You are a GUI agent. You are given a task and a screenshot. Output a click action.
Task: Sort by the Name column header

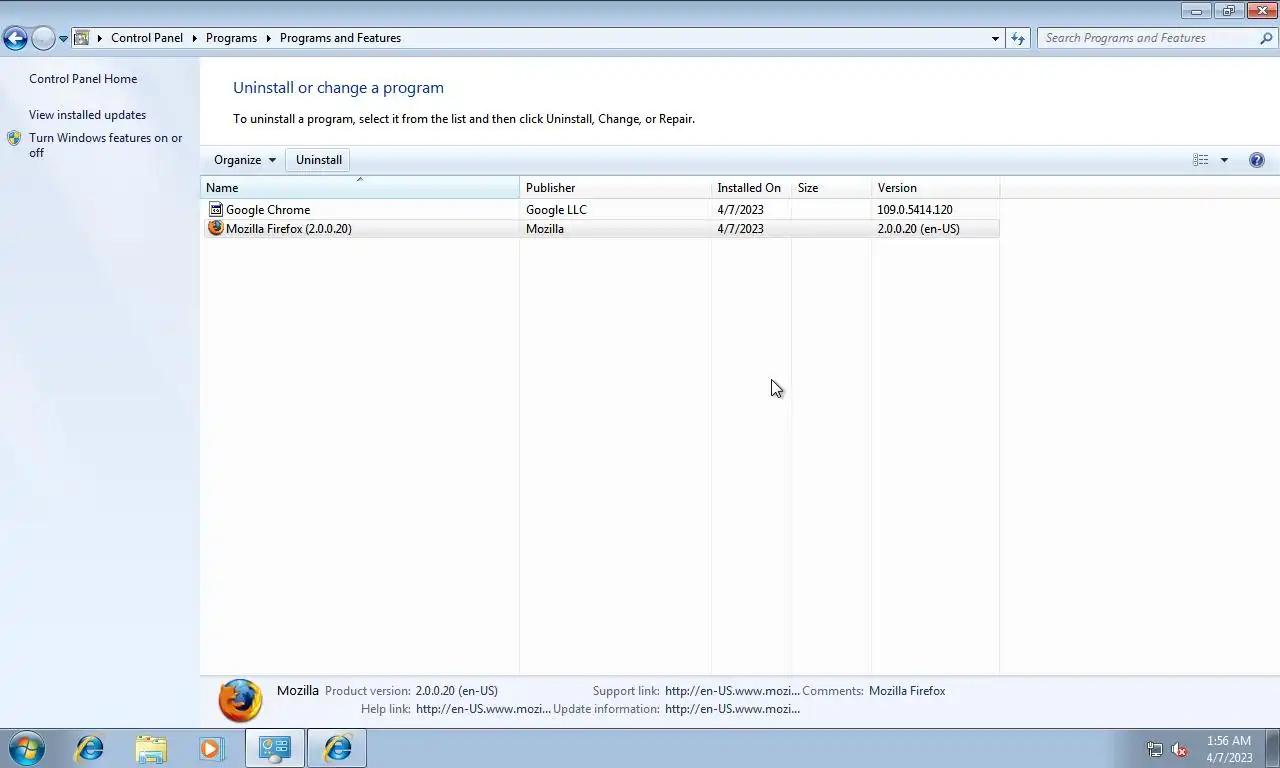[360, 188]
